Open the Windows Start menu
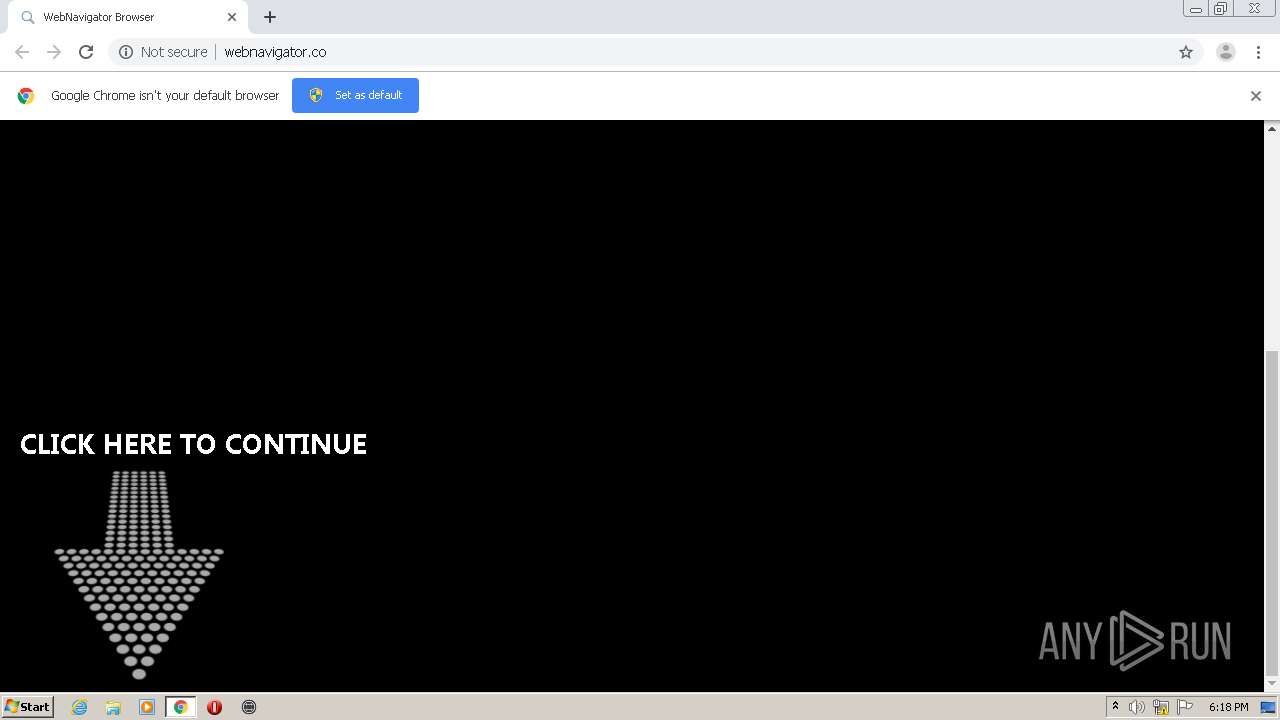Image resolution: width=1280 pixels, height=720 pixels. [27, 706]
